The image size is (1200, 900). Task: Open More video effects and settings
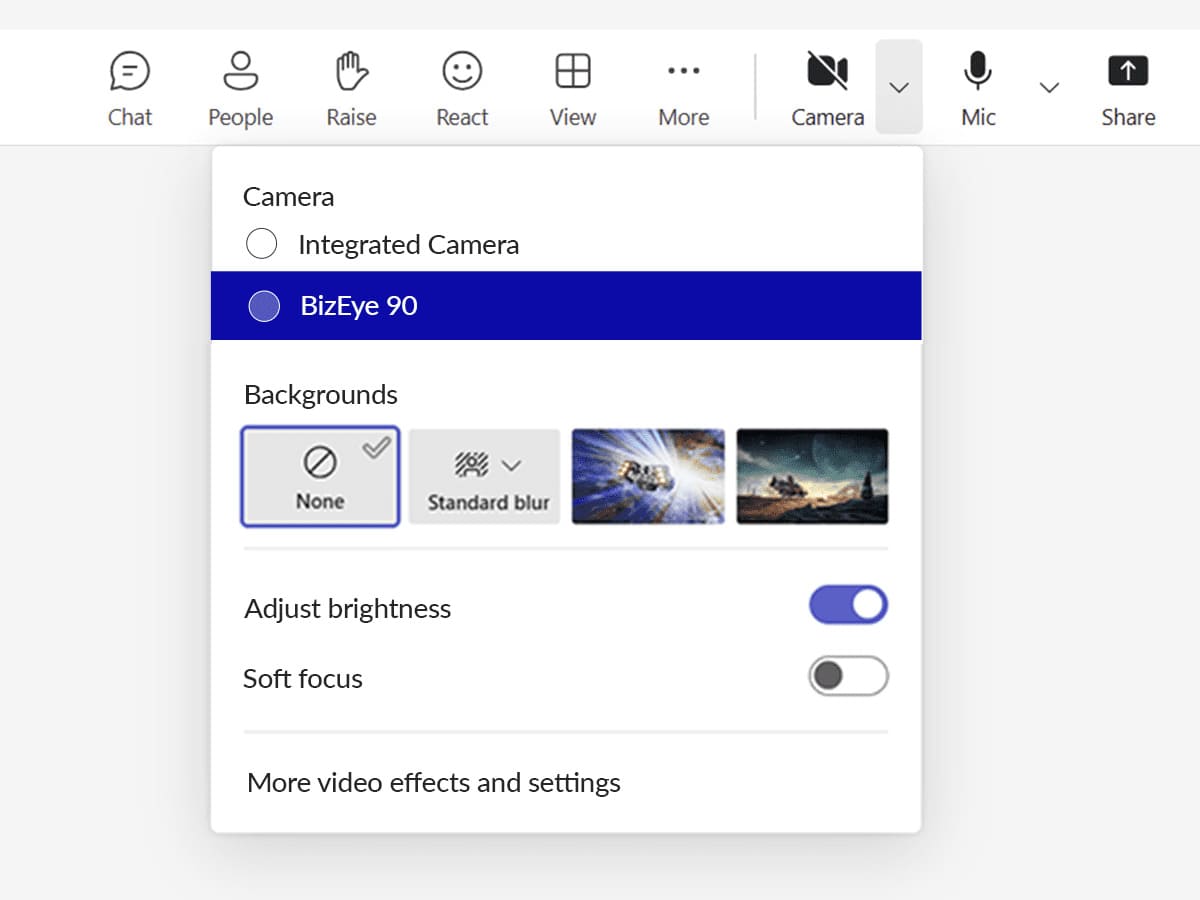pos(434,782)
